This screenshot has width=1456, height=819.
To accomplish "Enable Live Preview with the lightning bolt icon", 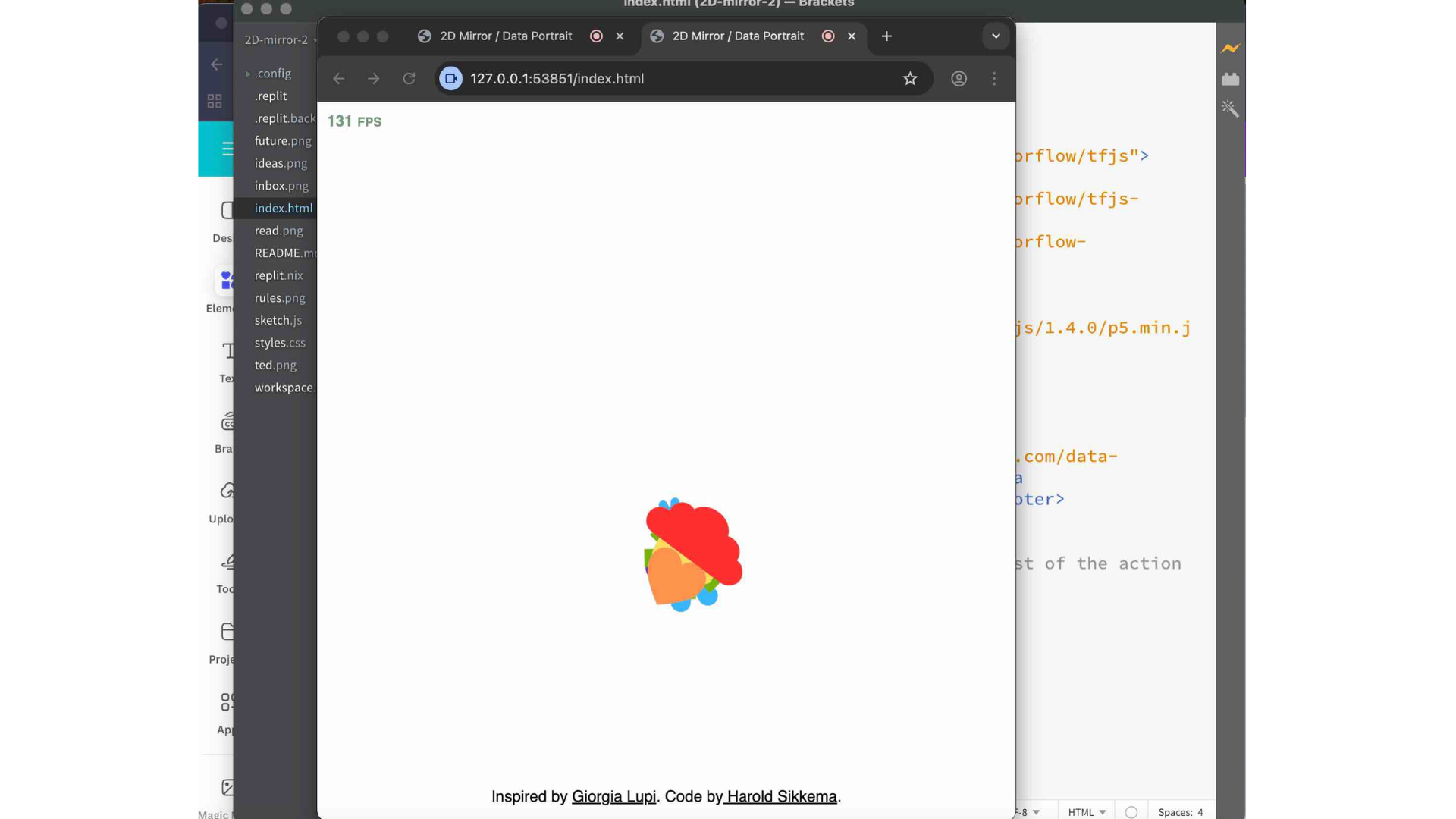I will click(1230, 48).
